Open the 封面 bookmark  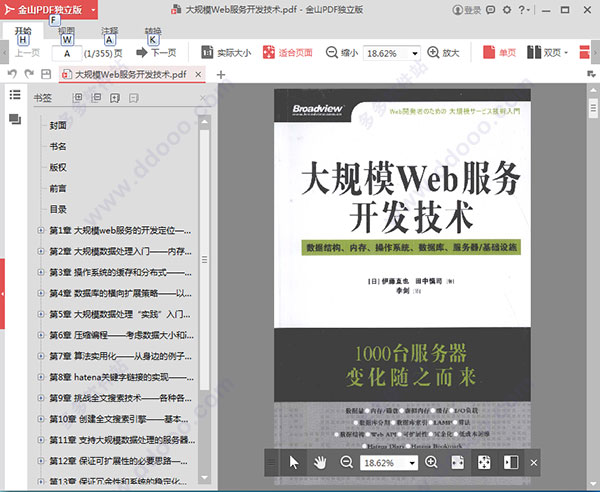point(58,125)
